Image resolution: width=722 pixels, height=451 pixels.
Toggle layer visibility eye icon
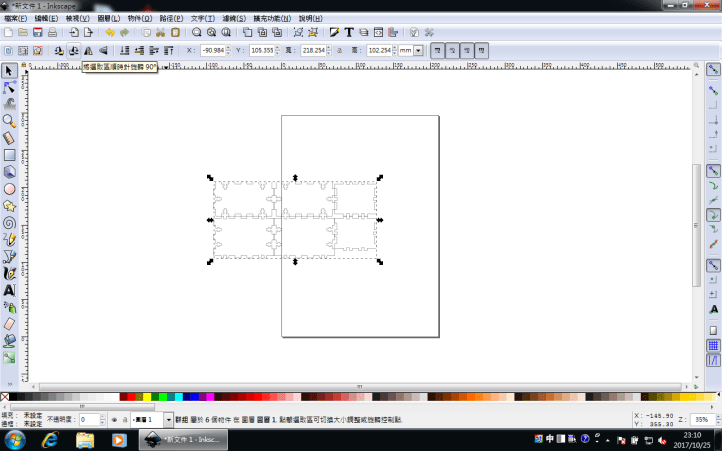115,420
